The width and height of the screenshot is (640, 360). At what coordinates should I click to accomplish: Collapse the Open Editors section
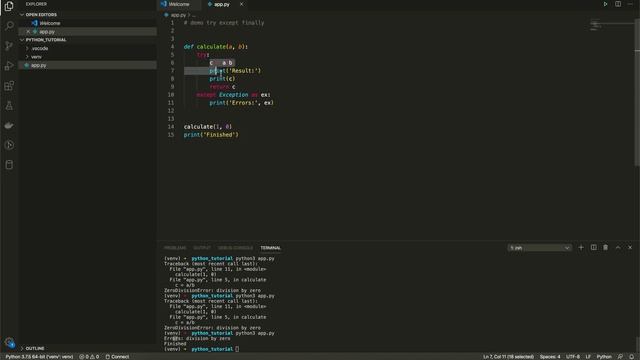click(x=22, y=15)
